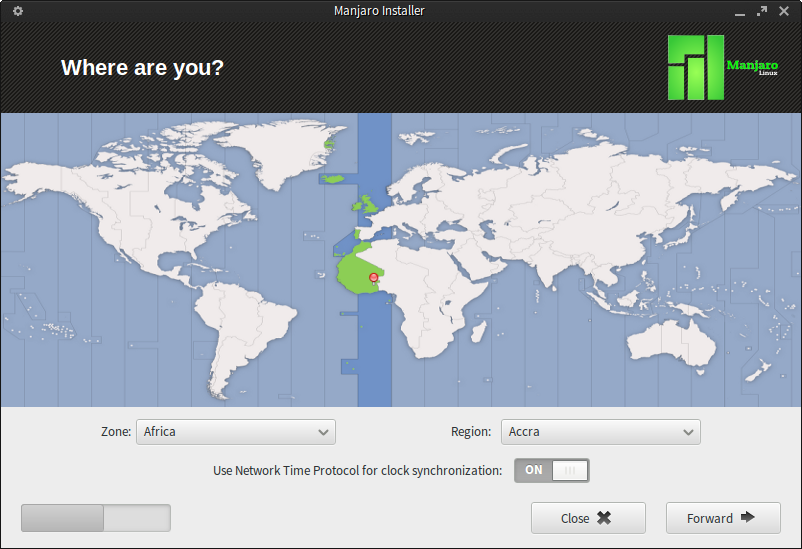Open the Zone dropdown showing Africa
The width and height of the screenshot is (802, 549).
236,432
